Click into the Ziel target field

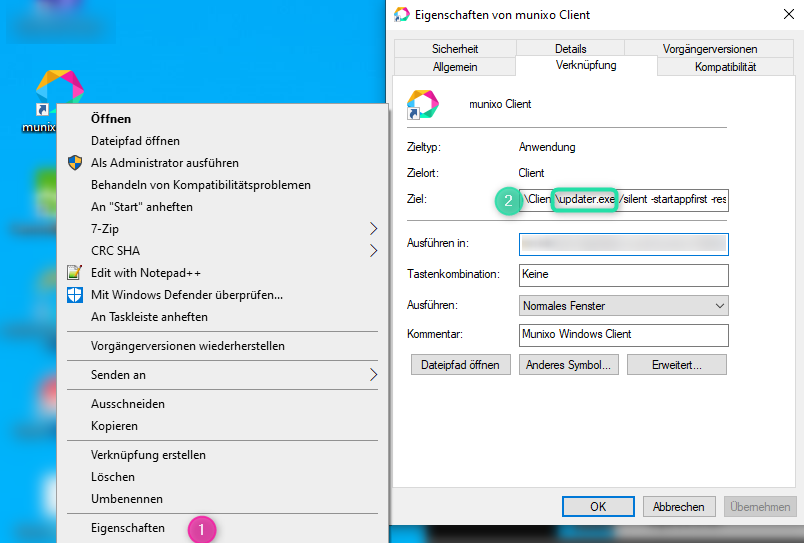624,199
